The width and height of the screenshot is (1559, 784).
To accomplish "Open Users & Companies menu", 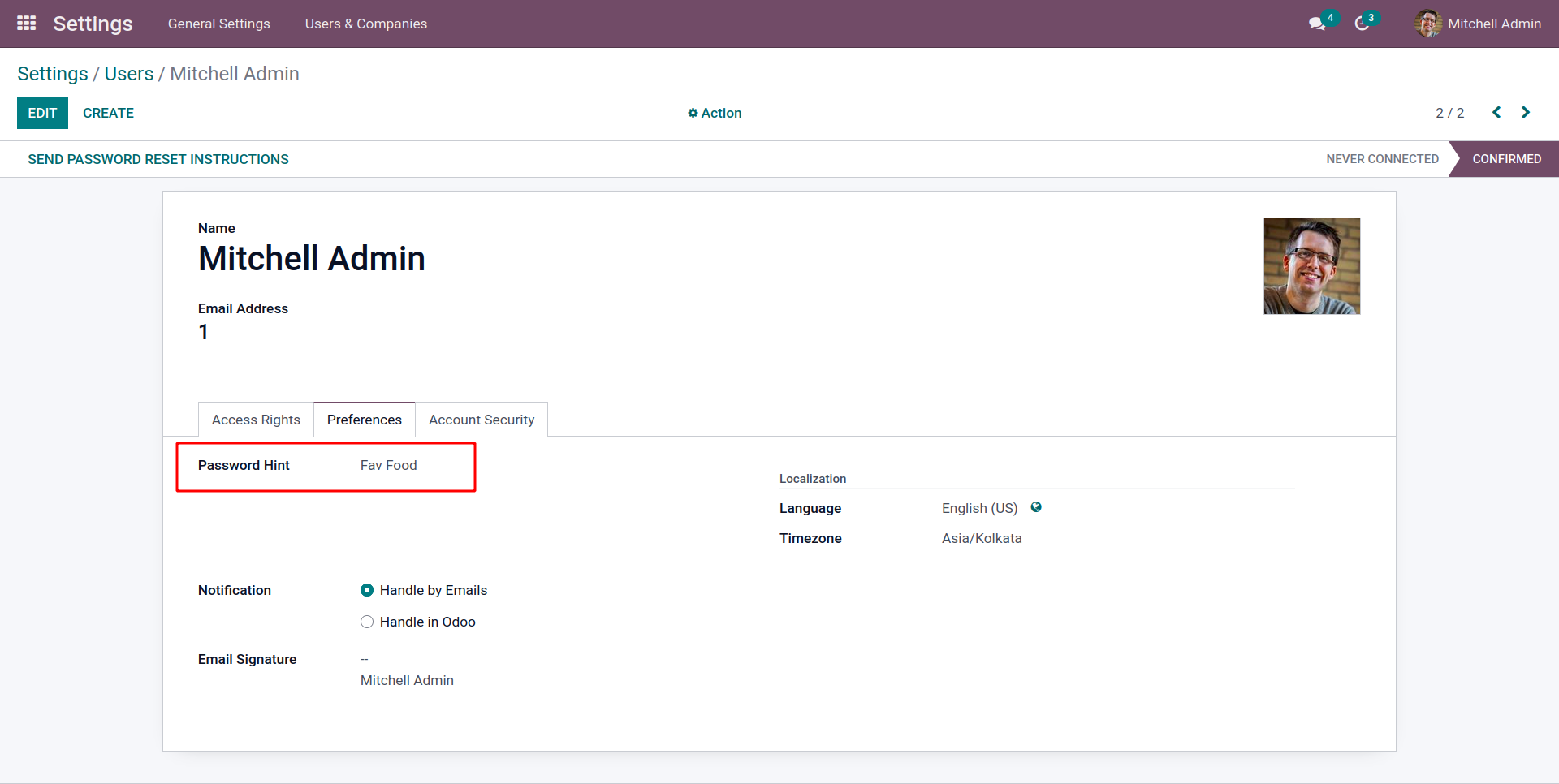I will click(x=365, y=24).
